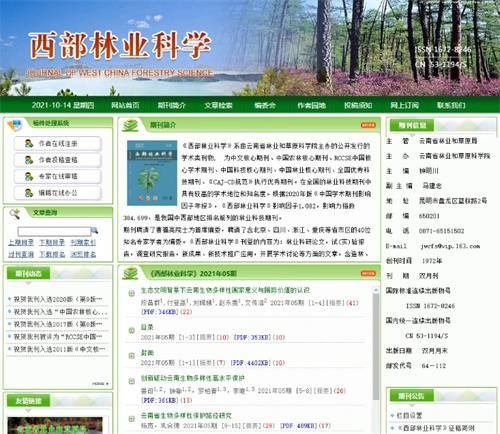Open news item 祝贺我刊入选“中国农林核心
This screenshot has height=434, width=500.
(60, 312)
